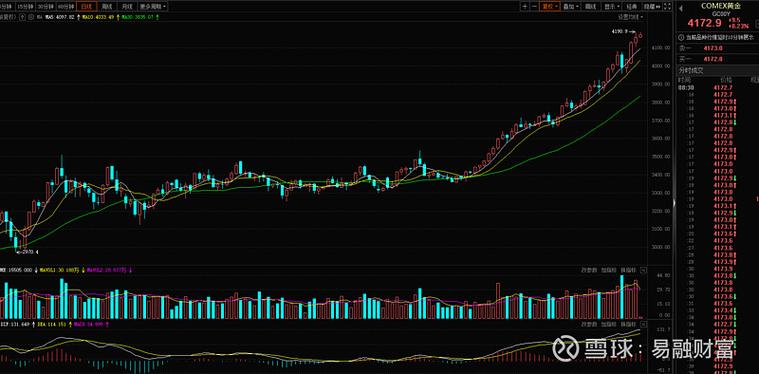Click the price 4172.9 in quote header
This screenshot has height=374, width=759.
tap(706, 22)
